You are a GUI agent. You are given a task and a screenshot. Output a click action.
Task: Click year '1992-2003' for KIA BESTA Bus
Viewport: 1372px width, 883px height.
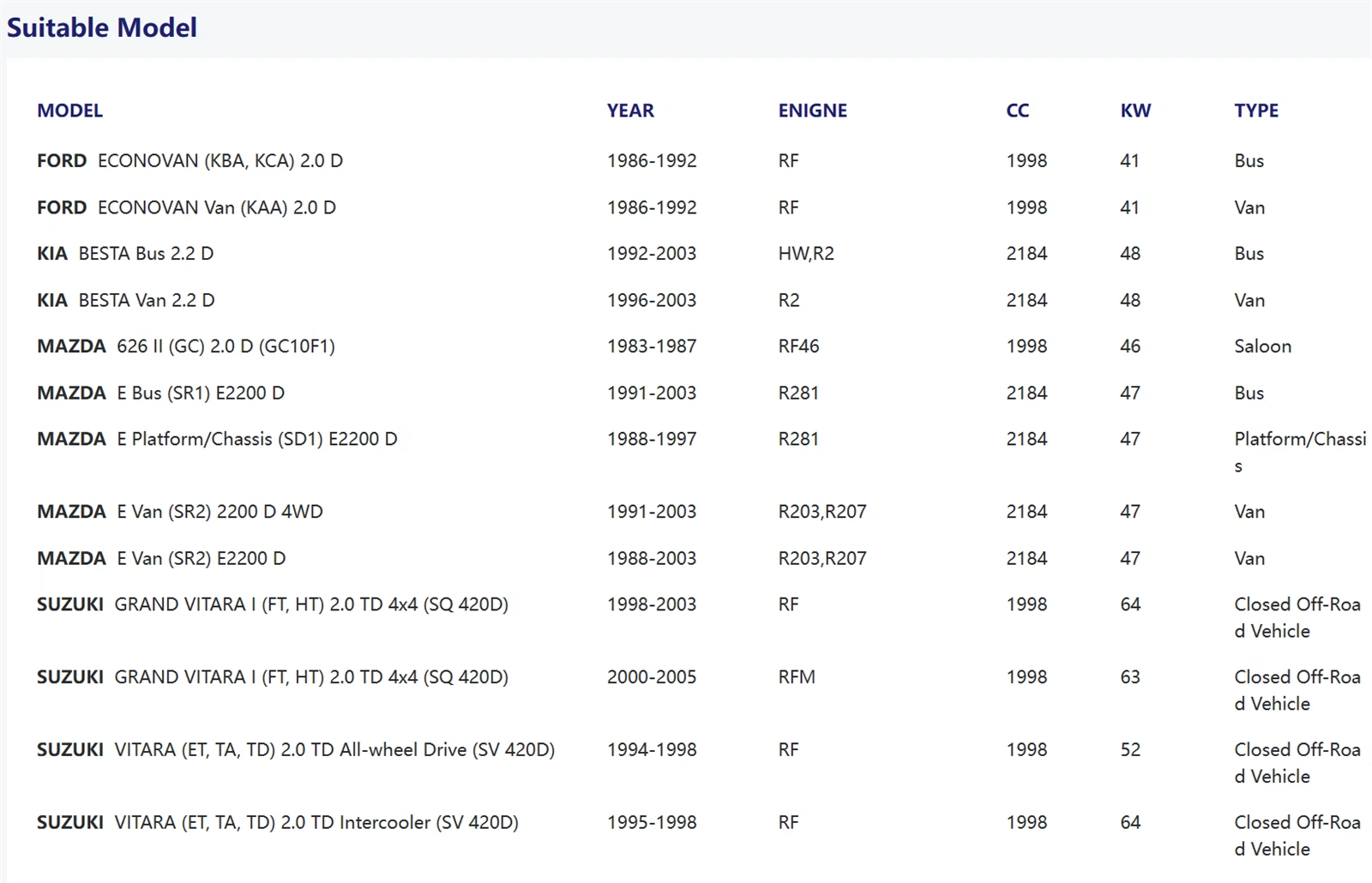coord(652,254)
